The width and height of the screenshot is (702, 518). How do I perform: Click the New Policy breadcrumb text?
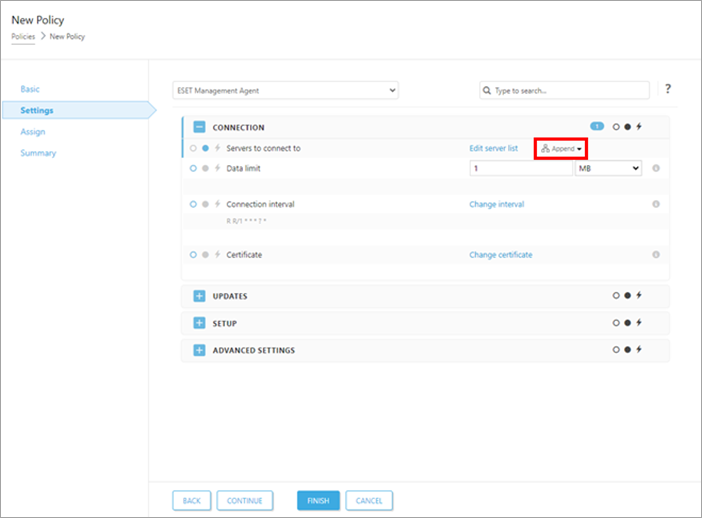pyautogui.click(x=67, y=37)
